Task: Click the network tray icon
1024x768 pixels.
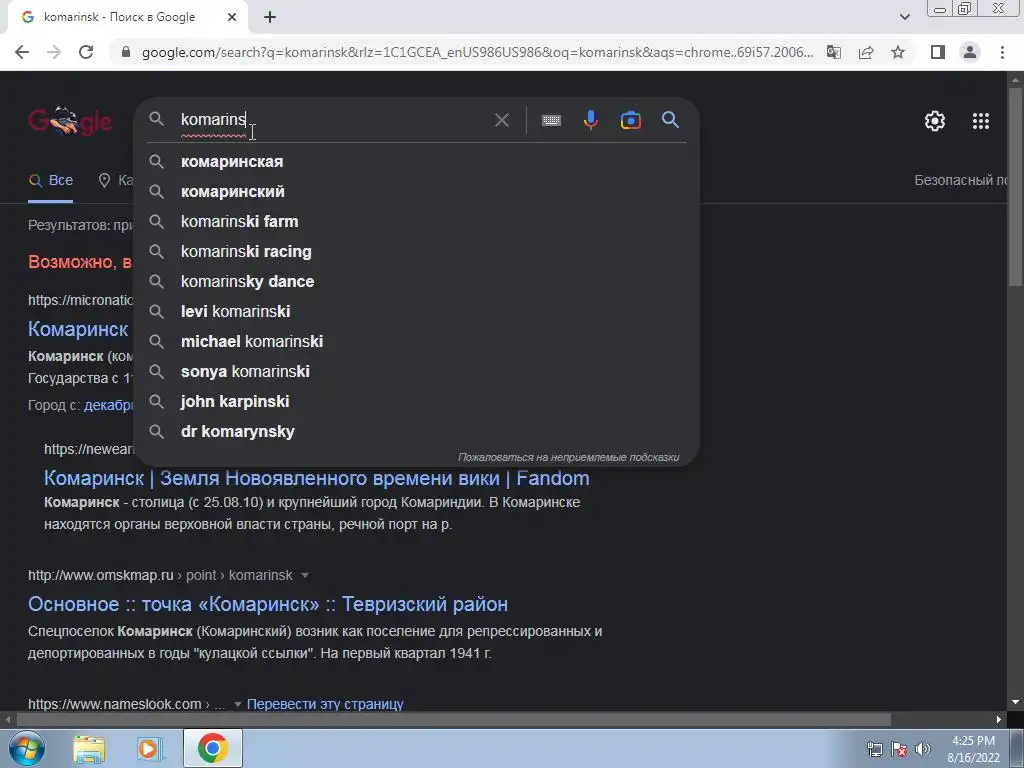Action: point(874,749)
